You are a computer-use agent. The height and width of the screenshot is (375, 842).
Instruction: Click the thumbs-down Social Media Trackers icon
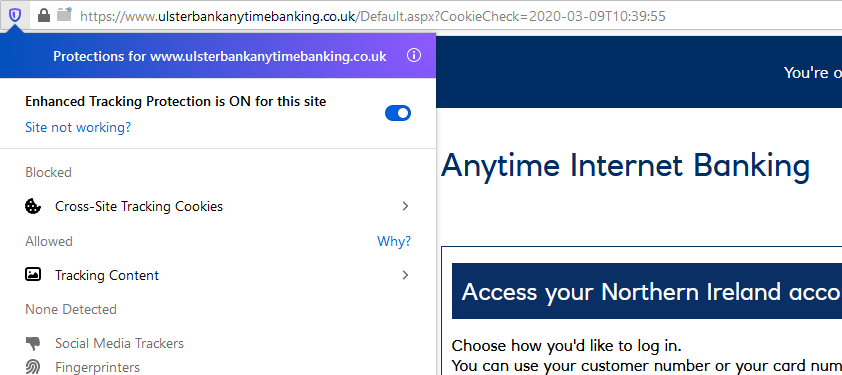(x=33, y=343)
